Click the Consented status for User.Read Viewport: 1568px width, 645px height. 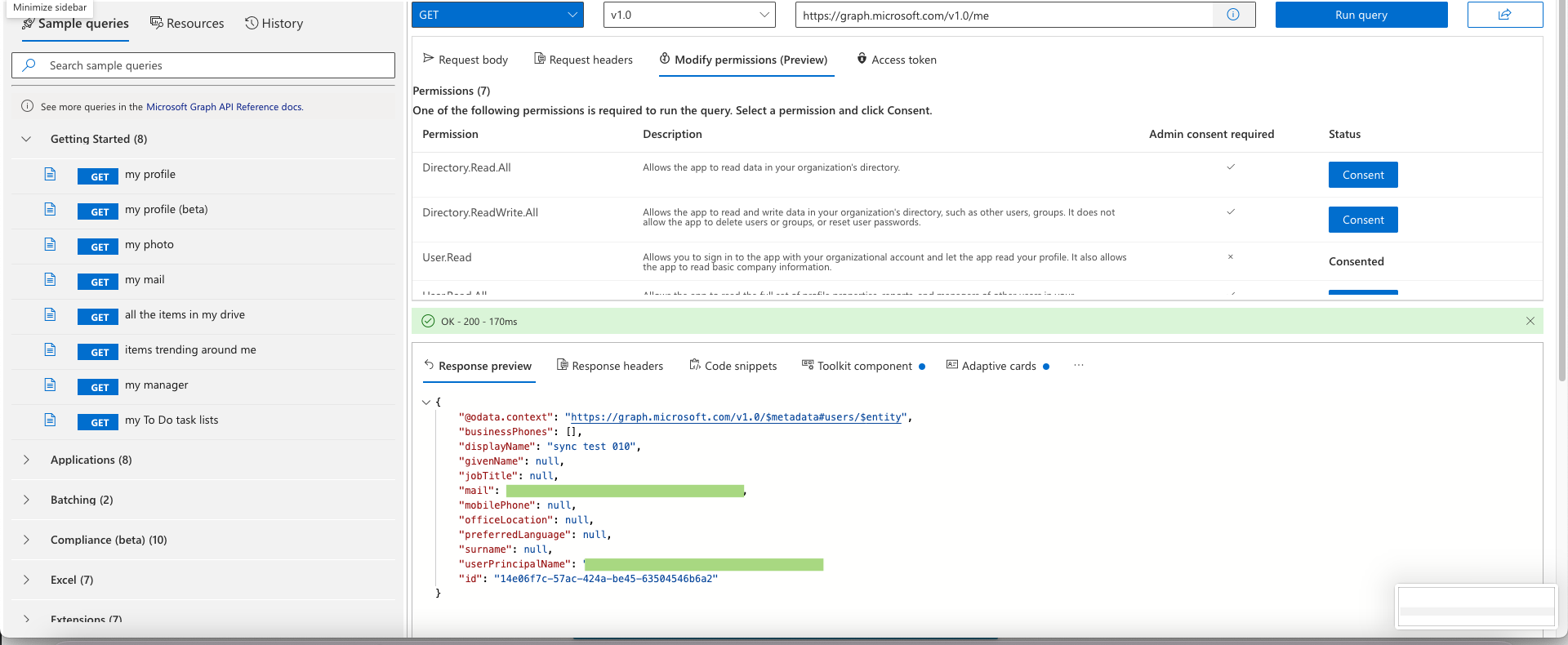[1356, 261]
